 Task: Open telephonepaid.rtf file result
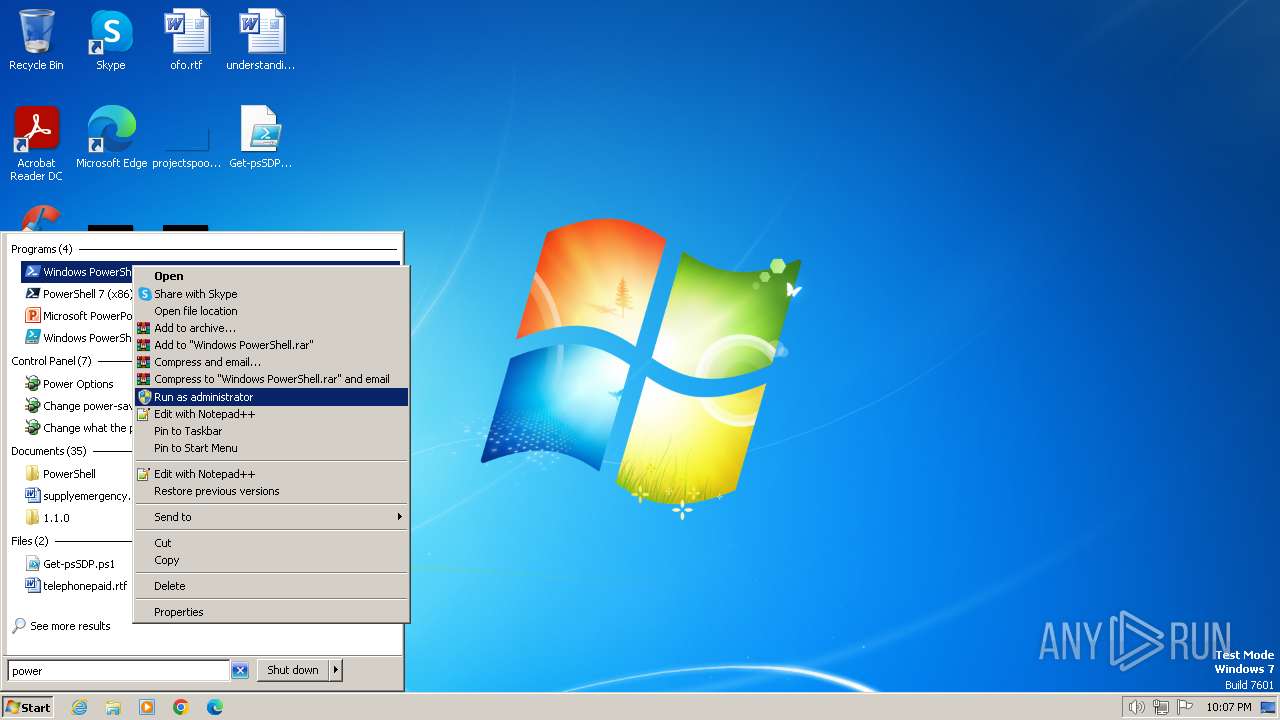point(78,586)
